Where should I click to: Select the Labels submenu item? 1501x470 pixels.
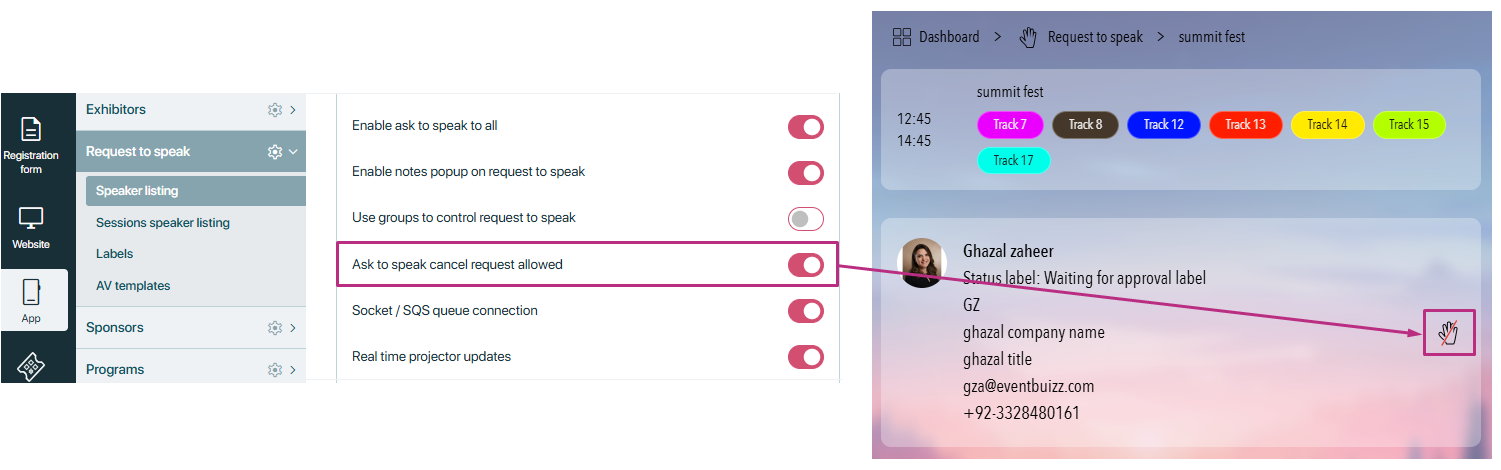click(114, 254)
